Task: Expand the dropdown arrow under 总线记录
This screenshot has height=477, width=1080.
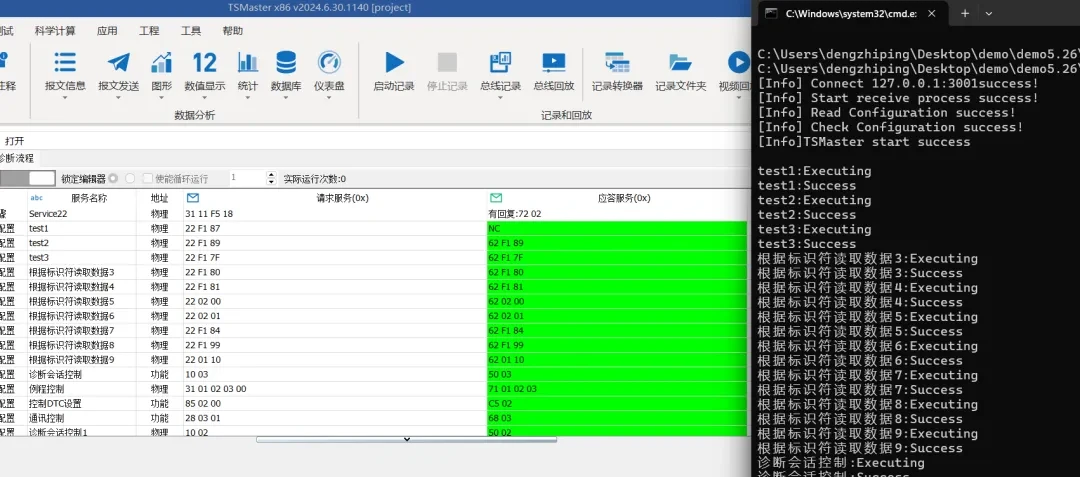Action: tap(501, 98)
